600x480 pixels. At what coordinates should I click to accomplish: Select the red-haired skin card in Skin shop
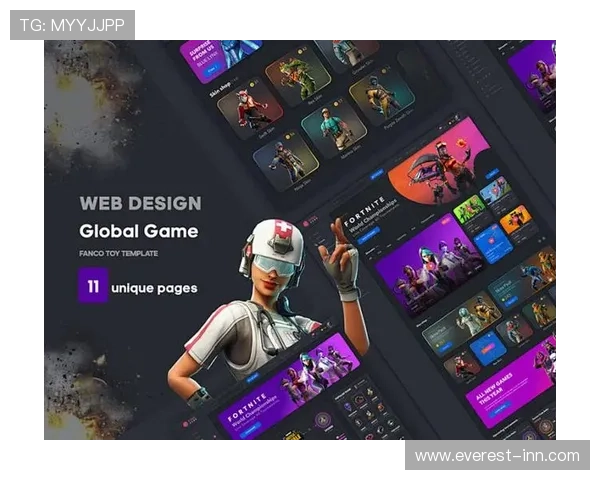(248, 110)
